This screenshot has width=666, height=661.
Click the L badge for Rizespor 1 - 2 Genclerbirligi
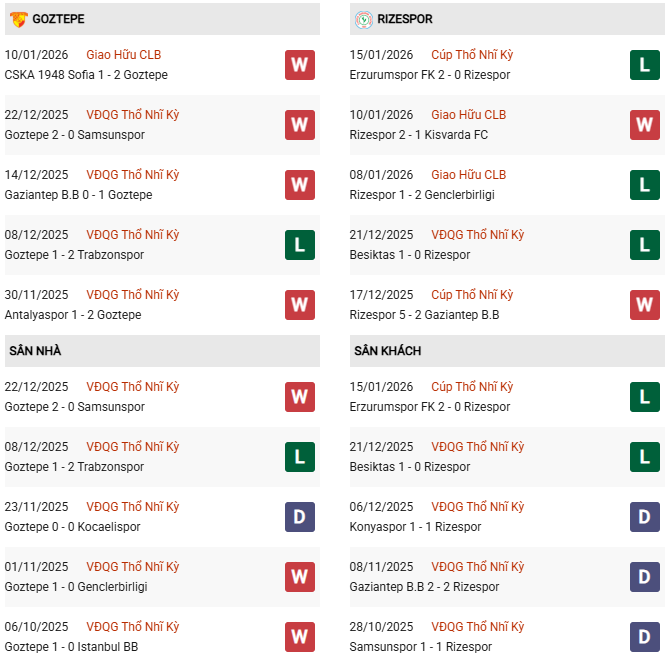coord(645,185)
